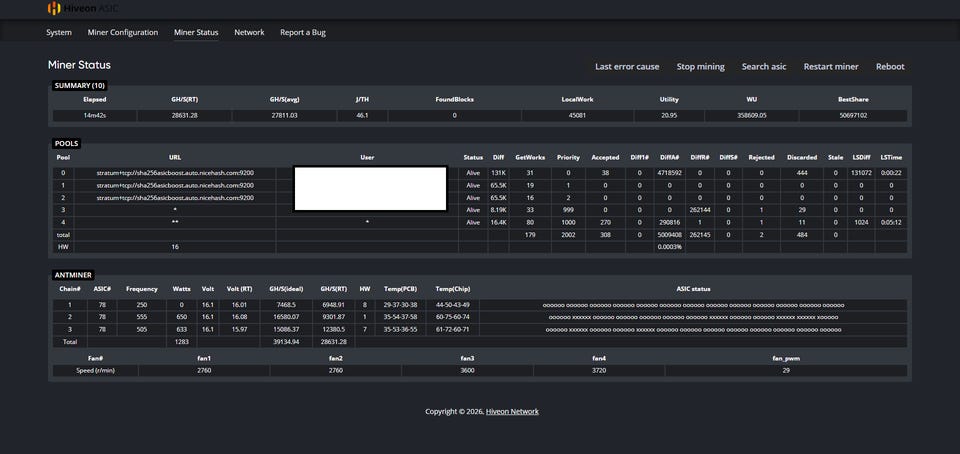
Task: Click the Last error cause button
Action: coord(627,67)
